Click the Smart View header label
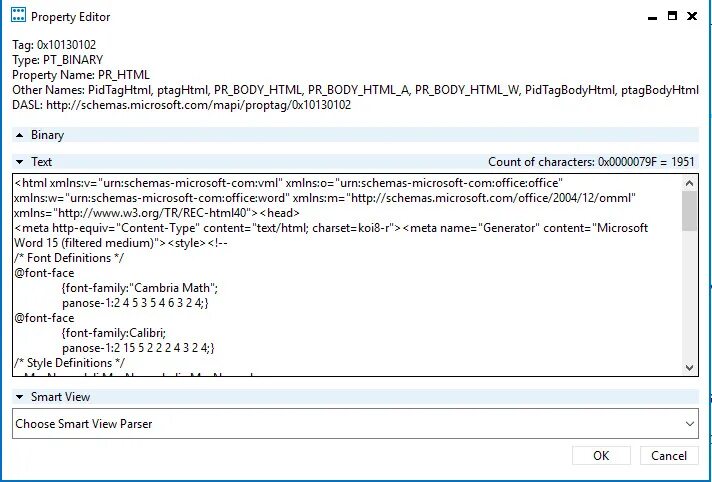 [x=60, y=397]
